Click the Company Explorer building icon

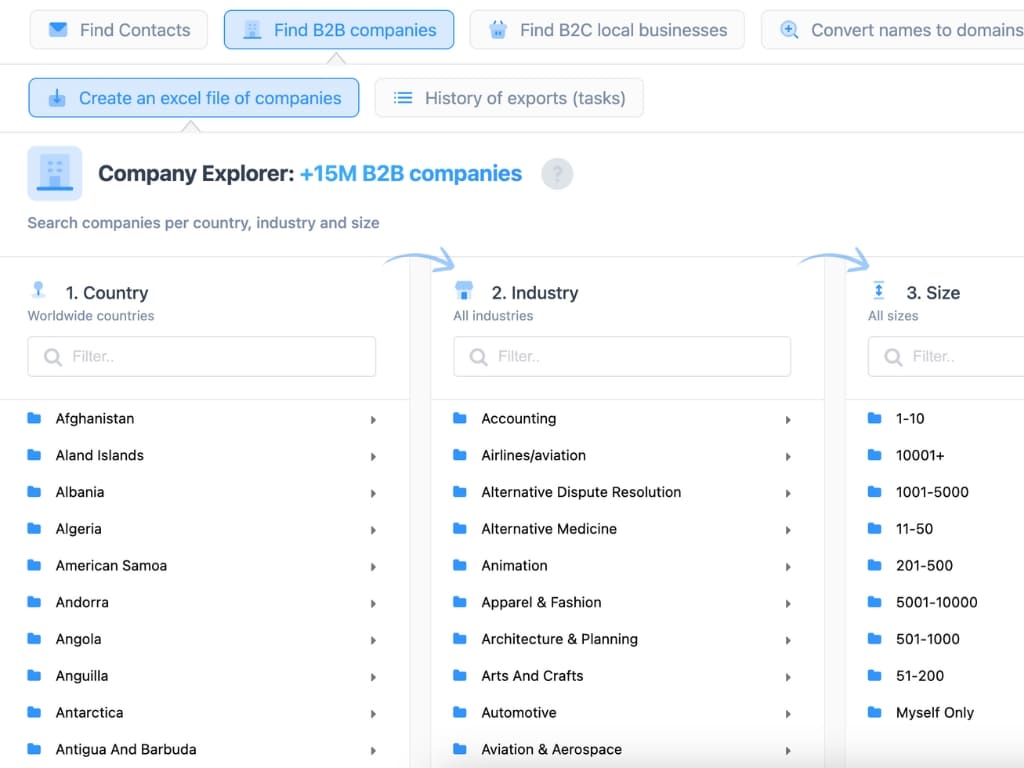pos(55,173)
